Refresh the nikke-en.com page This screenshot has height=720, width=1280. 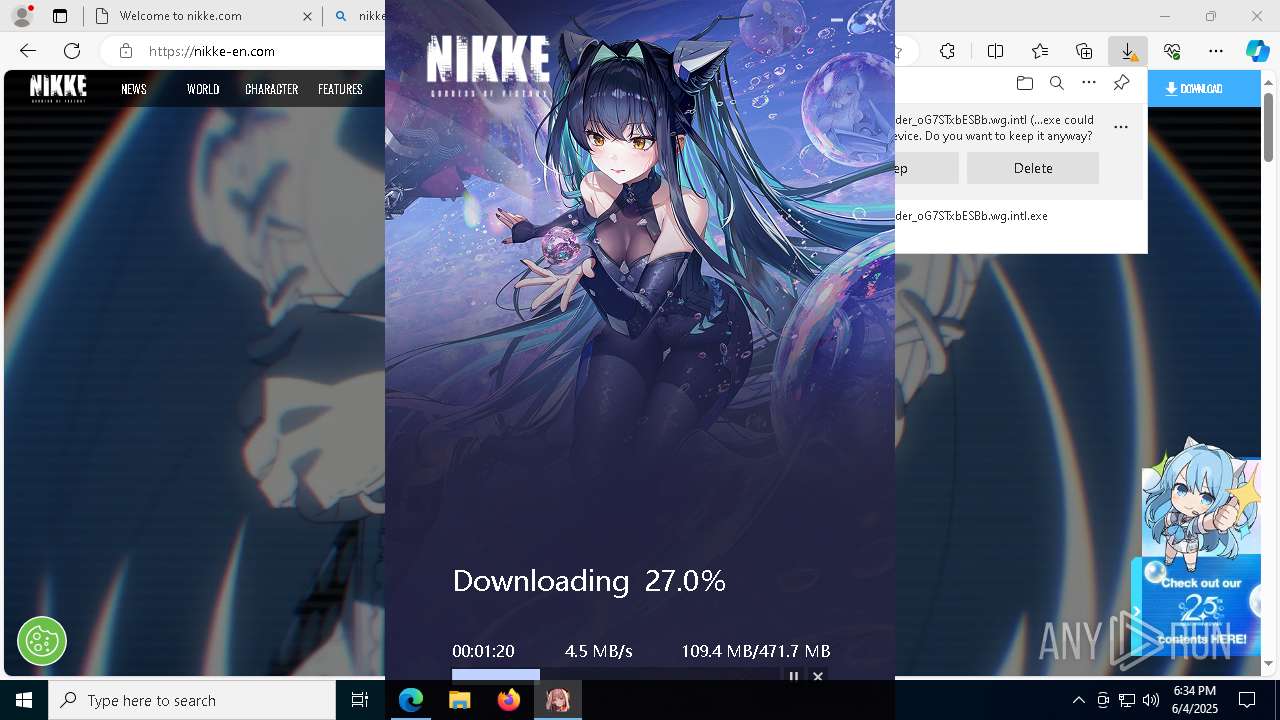tap(72, 51)
